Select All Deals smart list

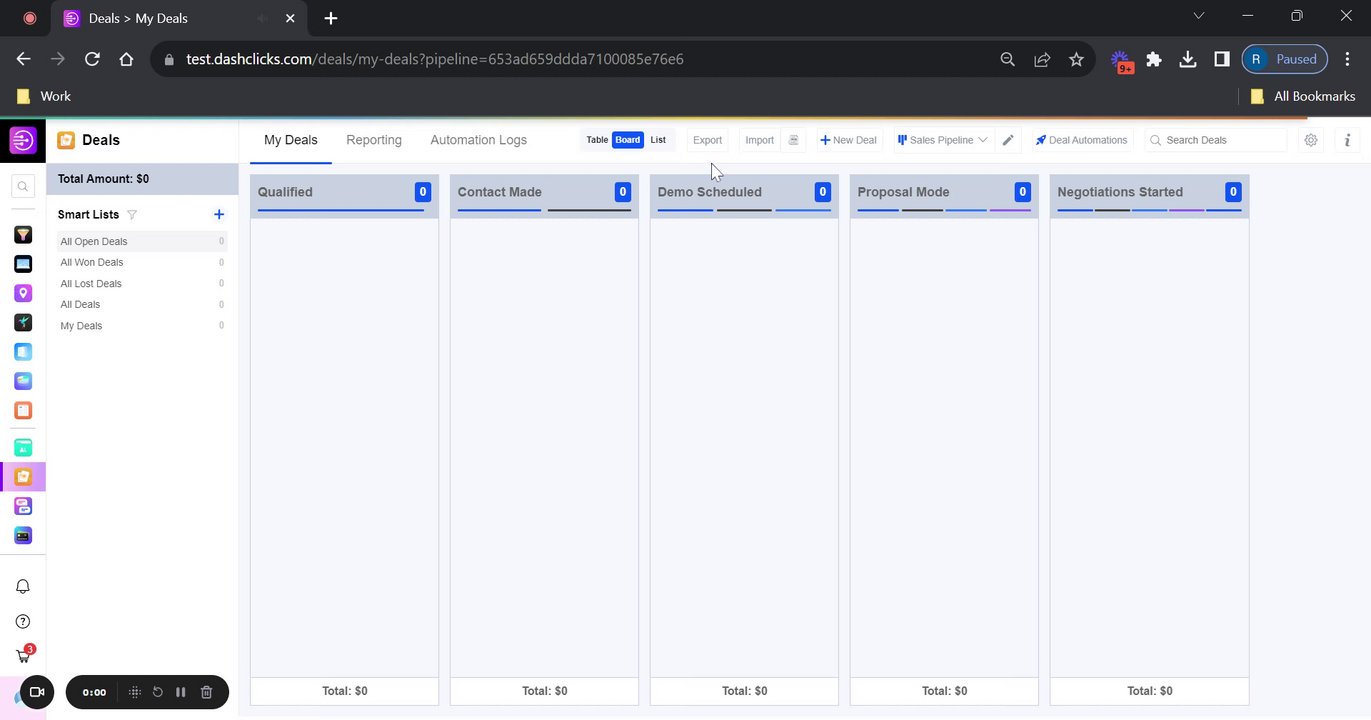[x=142, y=304]
